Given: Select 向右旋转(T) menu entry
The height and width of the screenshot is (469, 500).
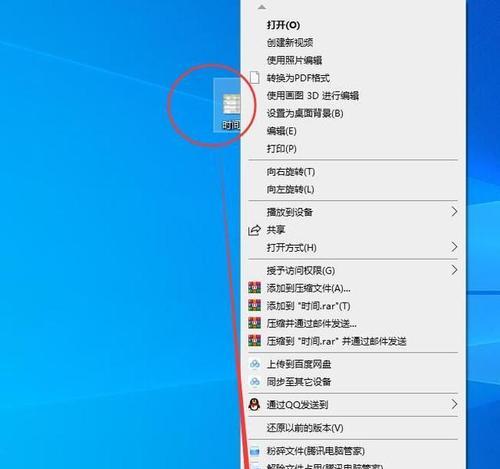Looking at the screenshot, I should click(x=291, y=172).
